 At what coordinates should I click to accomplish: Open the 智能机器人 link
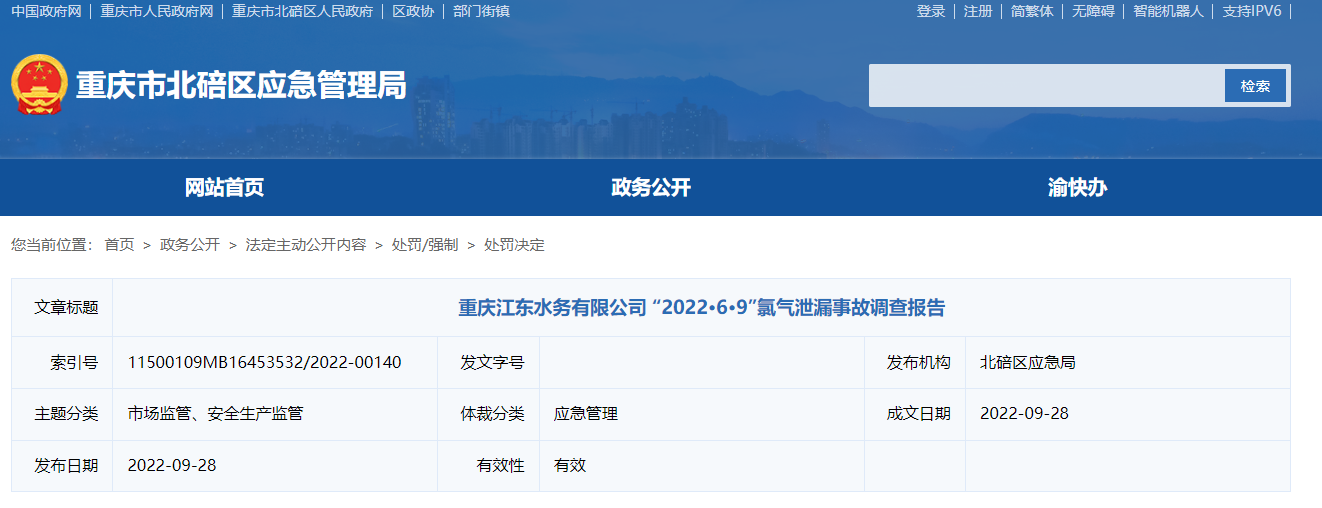tap(1168, 11)
